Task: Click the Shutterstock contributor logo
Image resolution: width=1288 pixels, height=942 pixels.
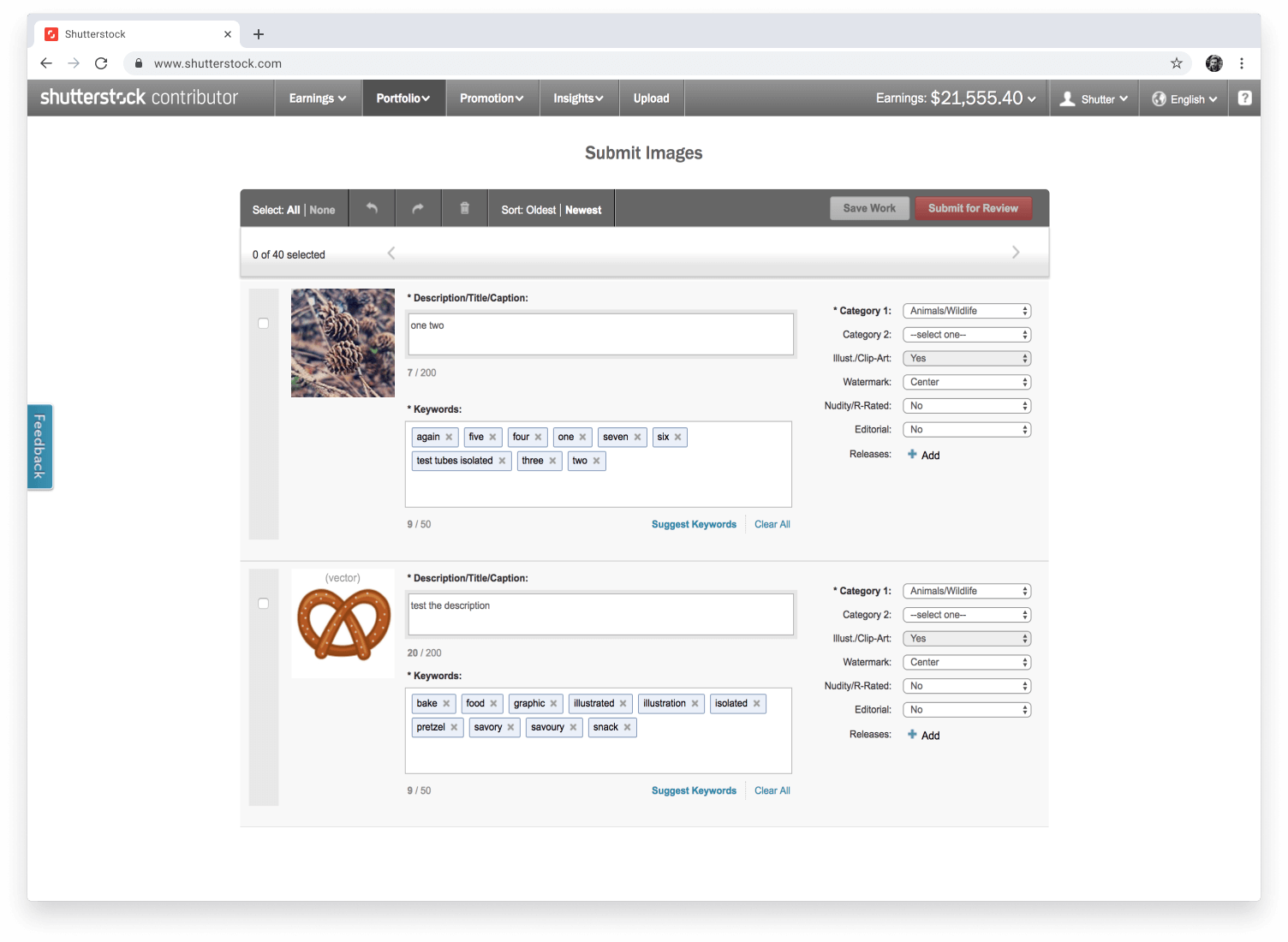Action: [x=139, y=98]
